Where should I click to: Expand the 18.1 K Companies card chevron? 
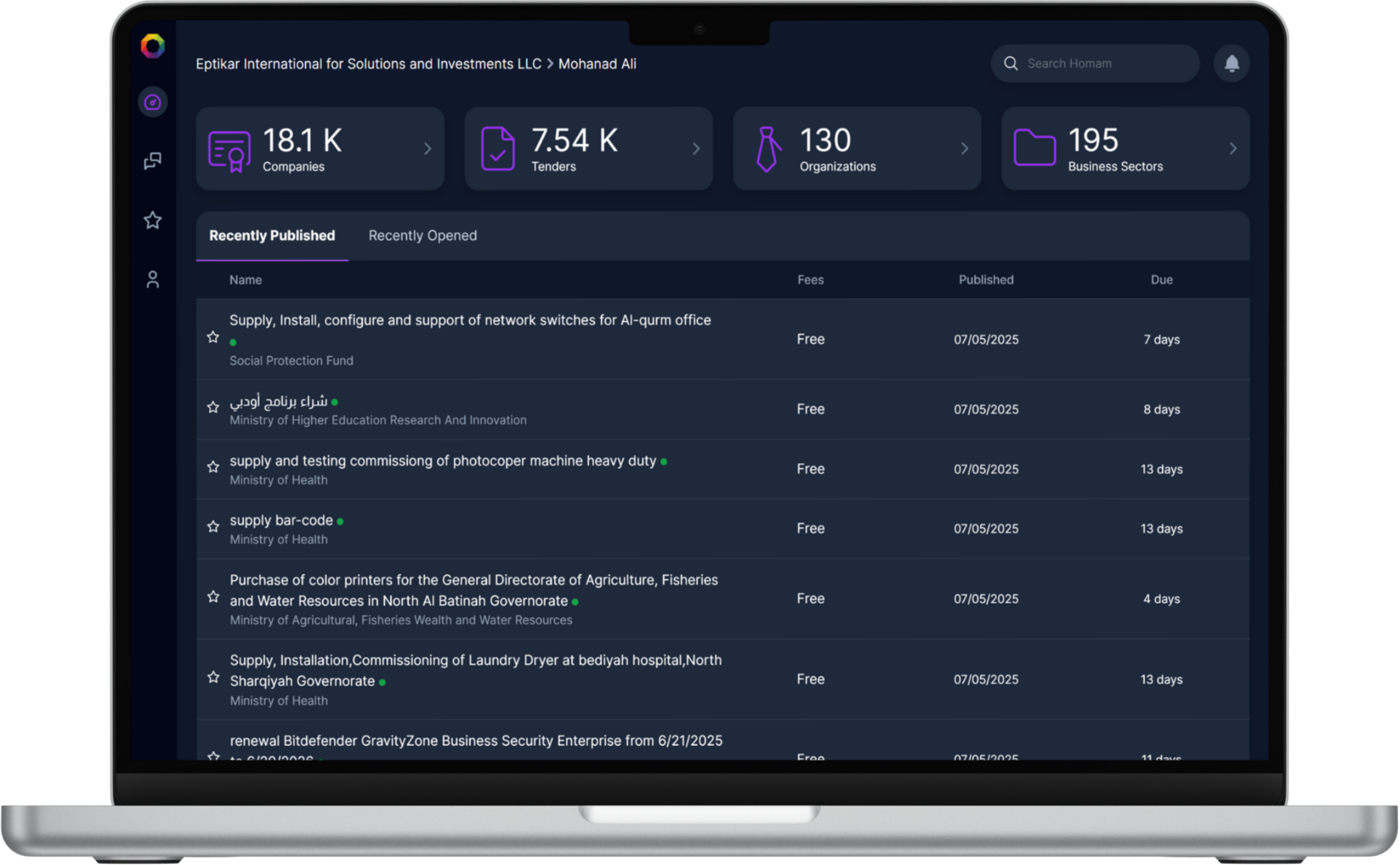point(428,148)
